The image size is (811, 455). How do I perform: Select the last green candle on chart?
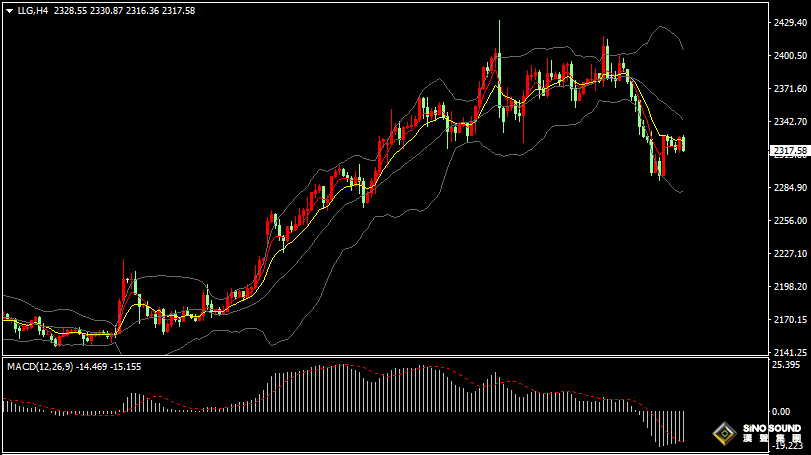pyautogui.click(x=683, y=144)
